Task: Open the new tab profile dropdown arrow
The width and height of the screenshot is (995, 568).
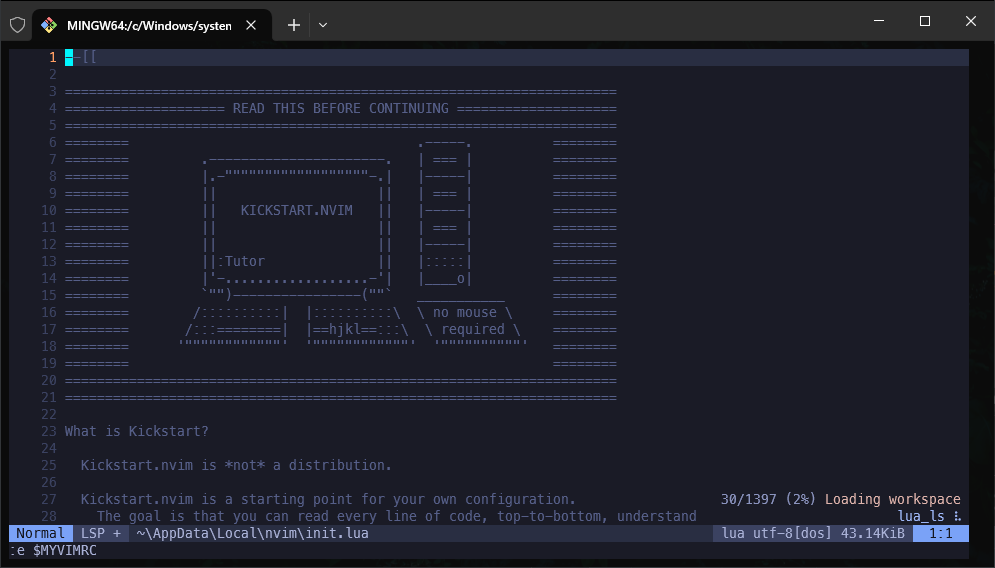Action: tap(323, 25)
